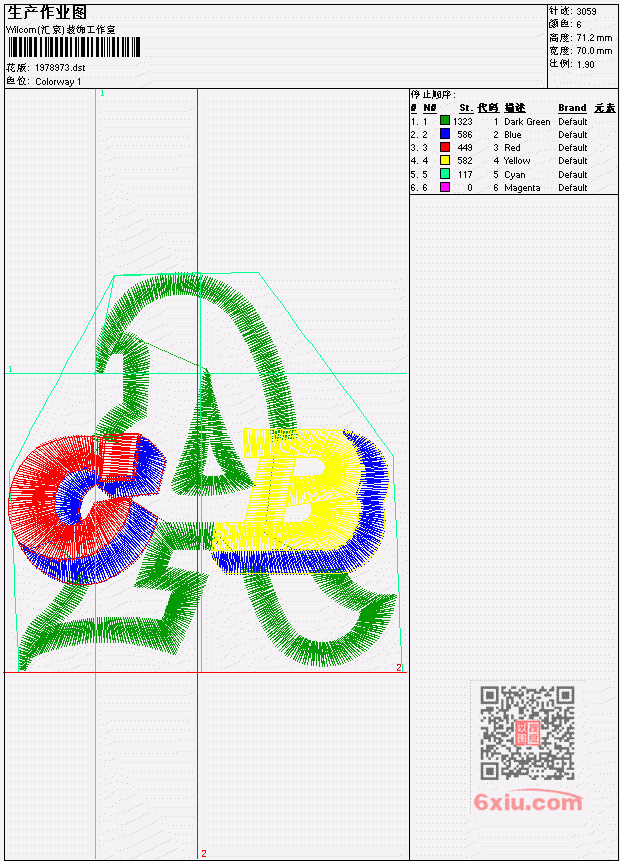The width and height of the screenshot is (620, 861).
Task: Select the 'Red' description text
Action: (512, 148)
